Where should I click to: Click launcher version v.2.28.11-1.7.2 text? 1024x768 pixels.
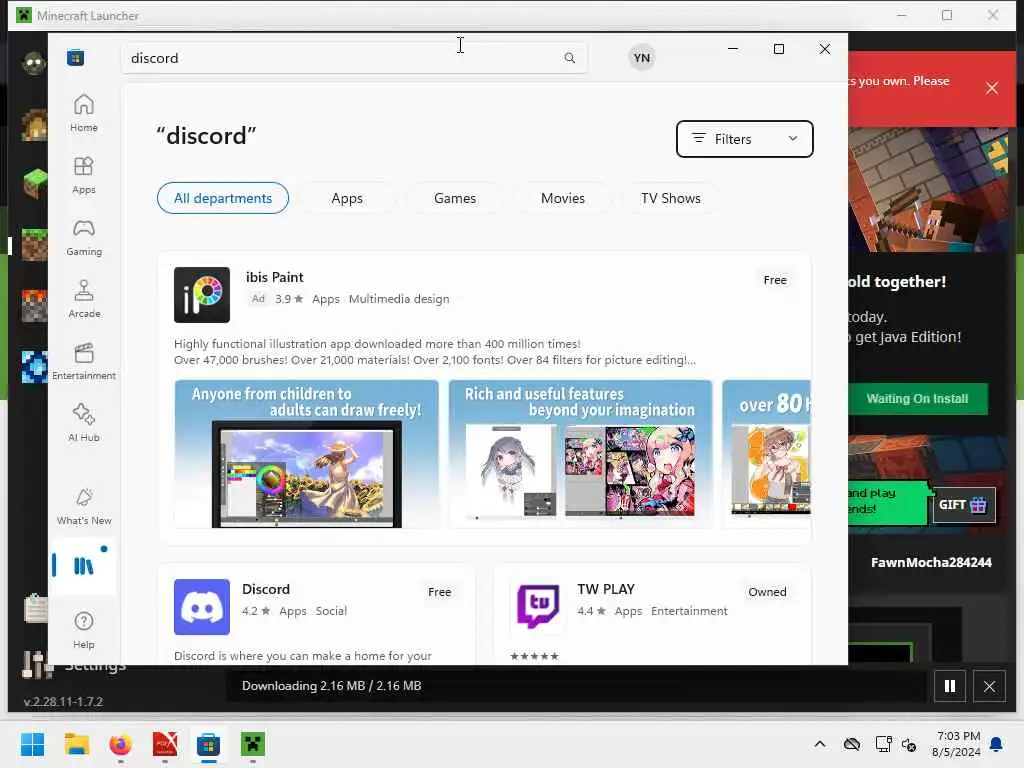pos(63,702)
